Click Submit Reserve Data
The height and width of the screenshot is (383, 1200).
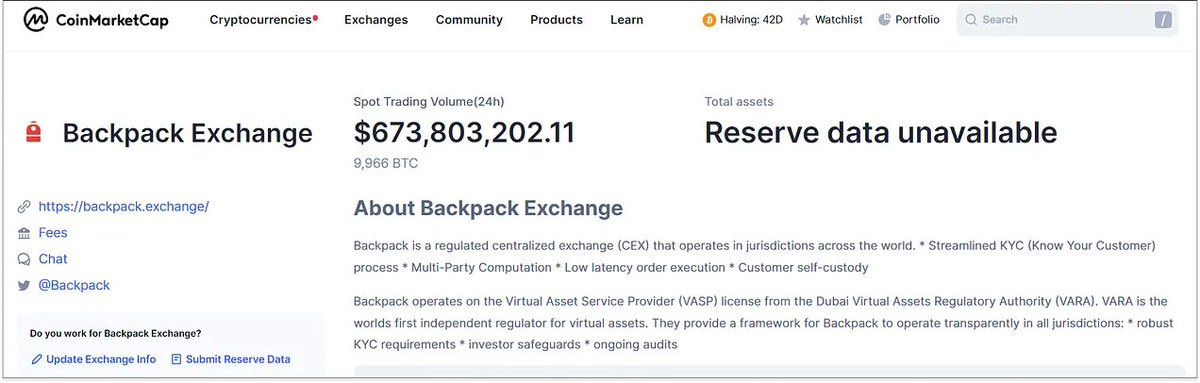pyautogui.click(x=238, y=359)
